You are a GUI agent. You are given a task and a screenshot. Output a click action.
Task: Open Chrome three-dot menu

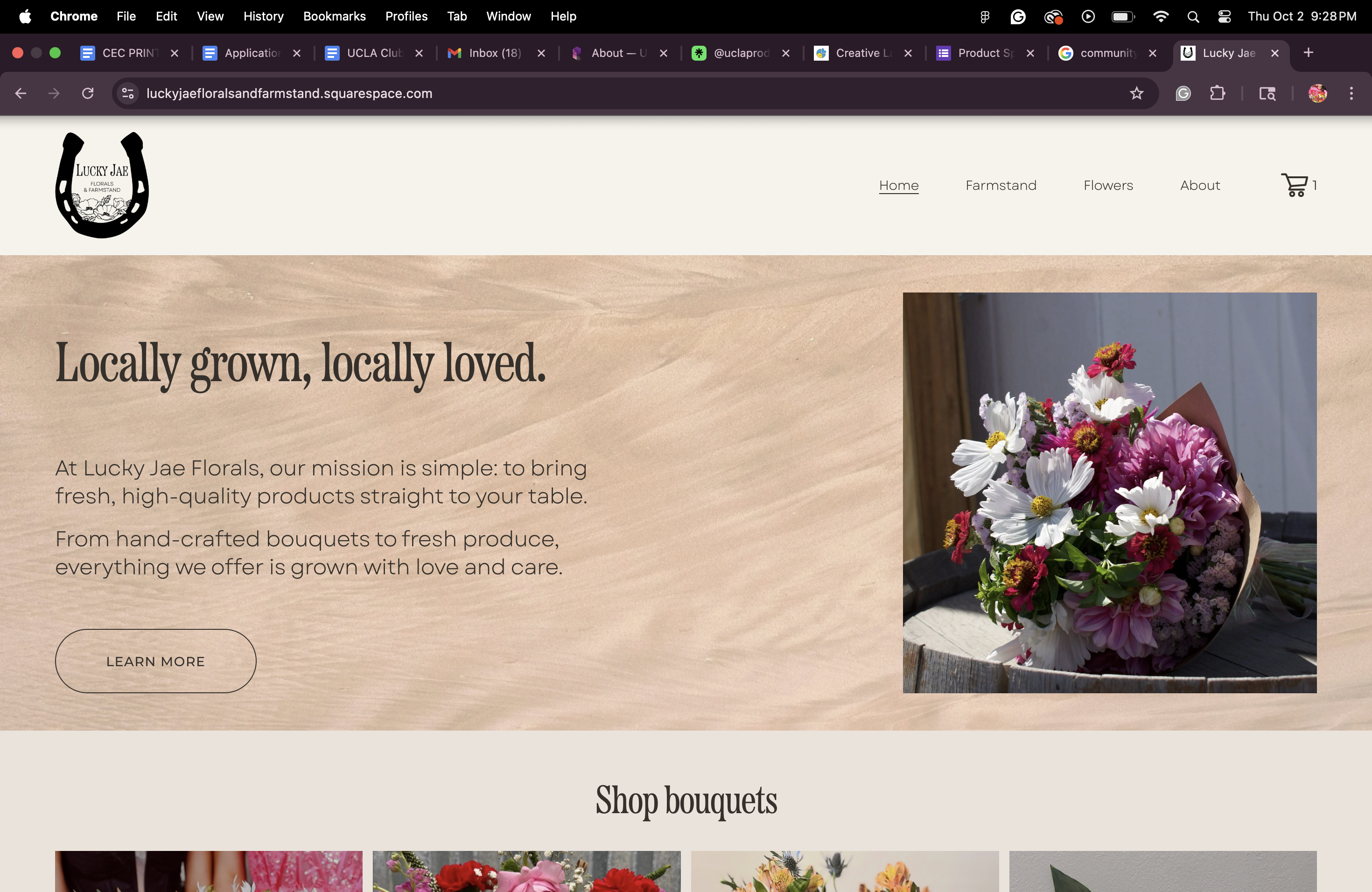(1351, 93)
